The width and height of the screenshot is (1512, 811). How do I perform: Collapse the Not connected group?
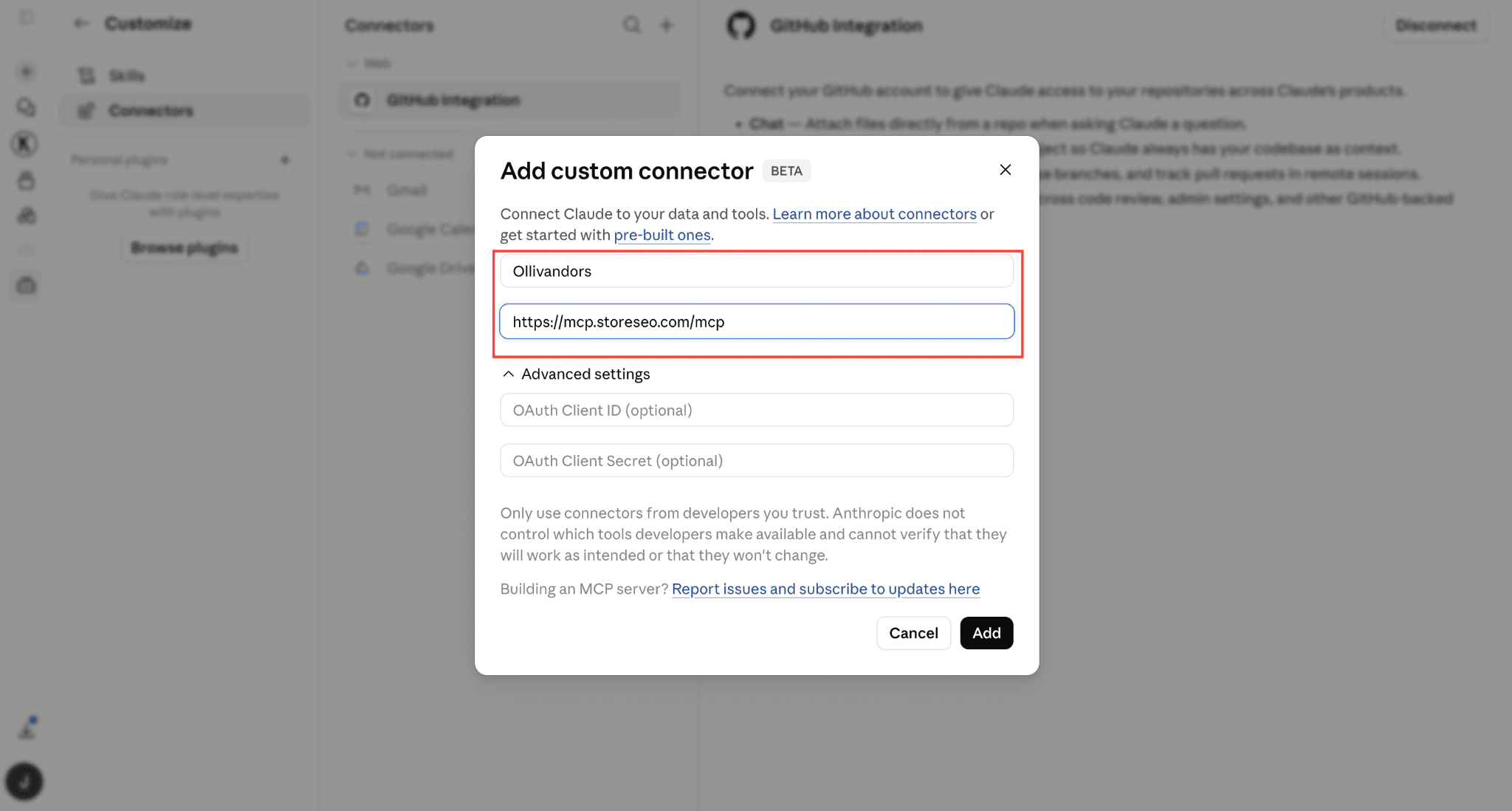(399, 154)
